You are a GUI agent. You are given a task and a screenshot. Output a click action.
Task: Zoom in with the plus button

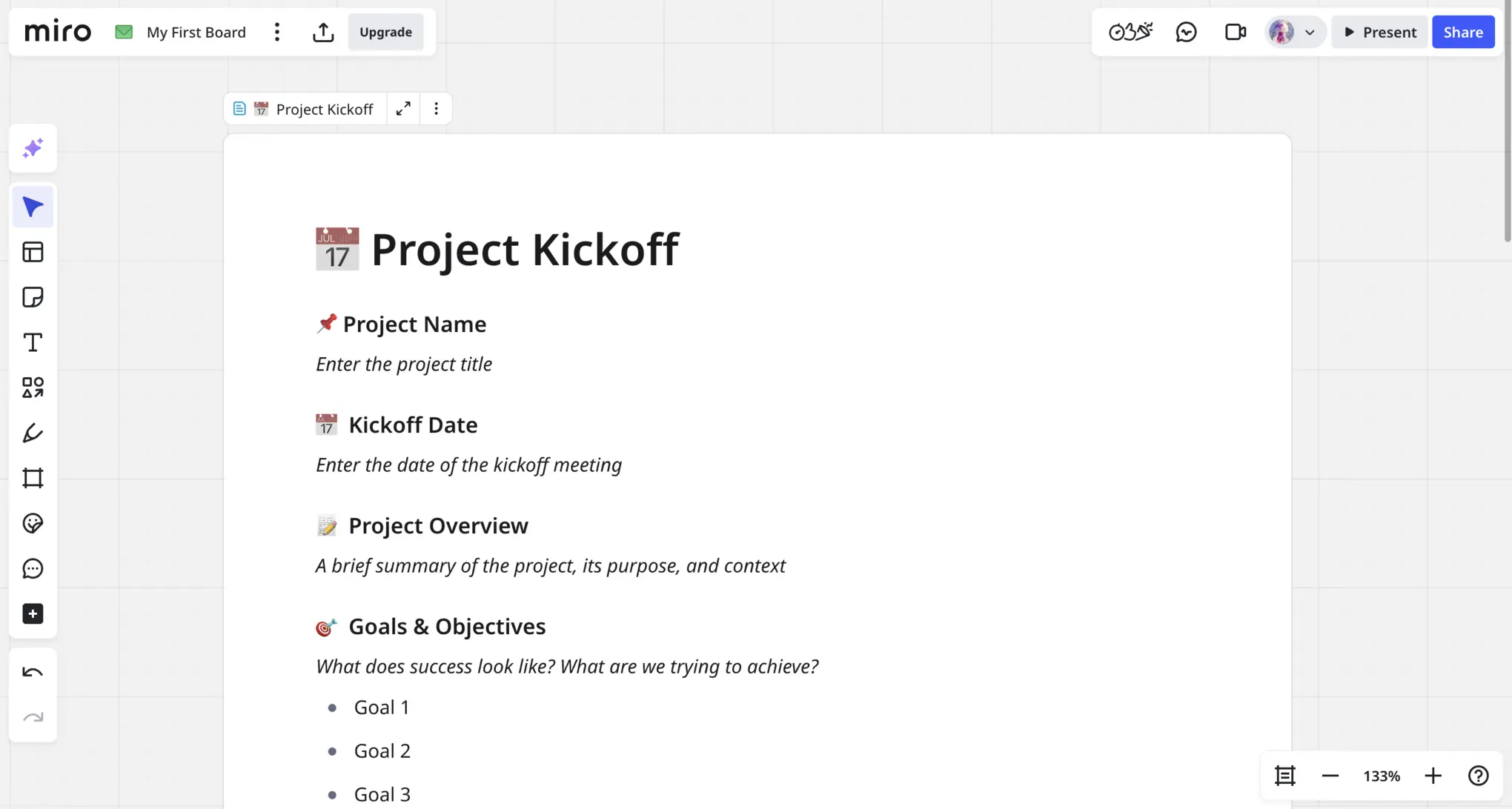pyautogui.click(x=1433, y=776)
